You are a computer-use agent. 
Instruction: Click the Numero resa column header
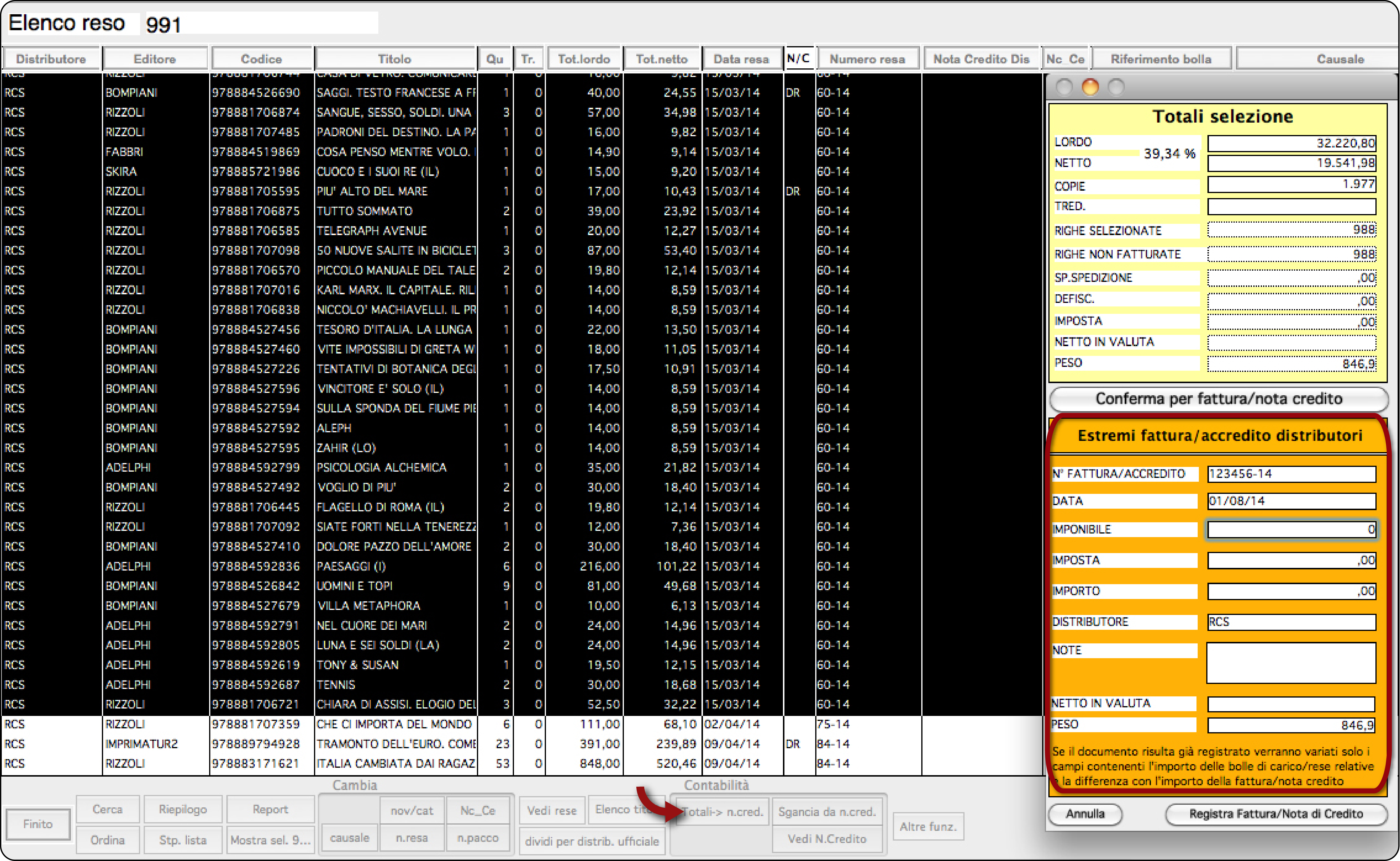[x=867, y=59]
